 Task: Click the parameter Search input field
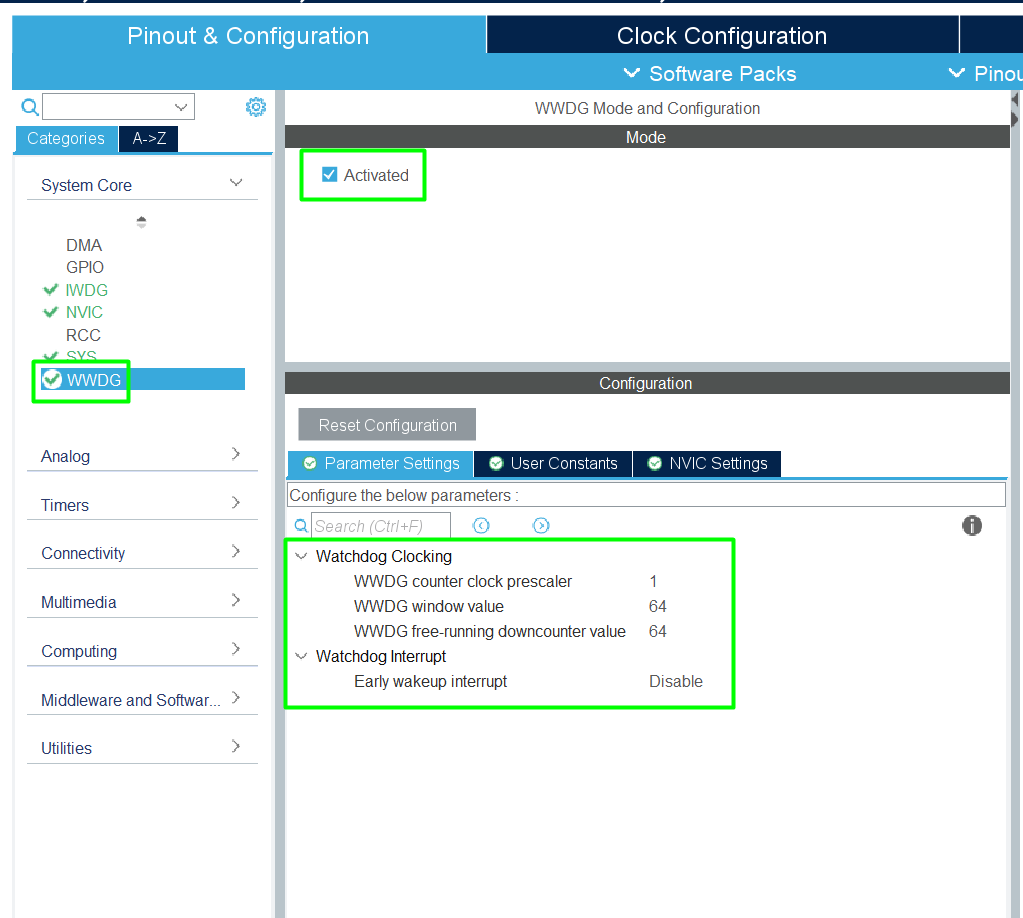click(380, 526)
